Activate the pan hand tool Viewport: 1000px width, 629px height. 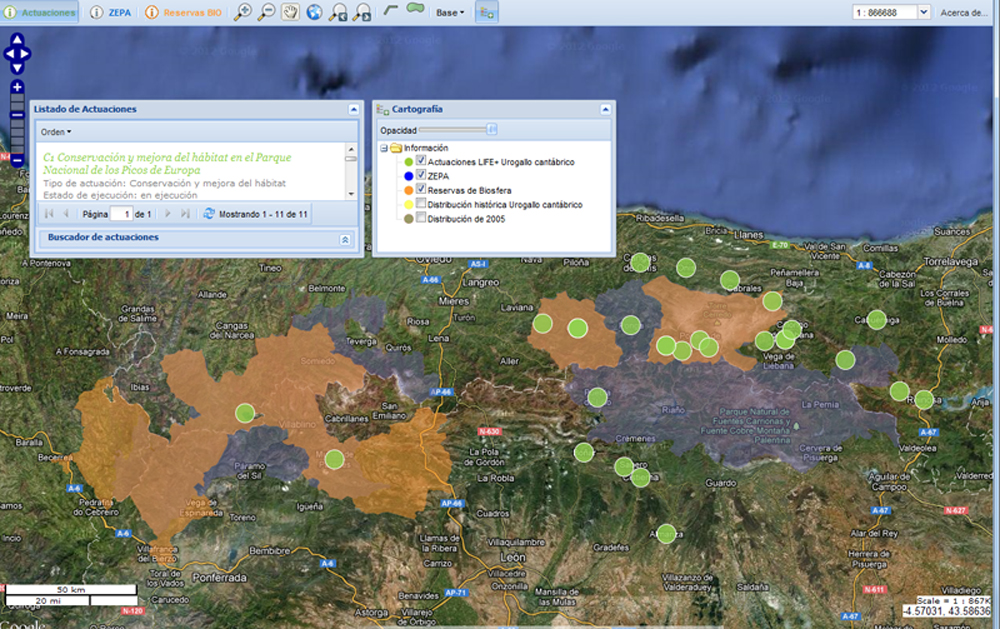tap(291, 13)
